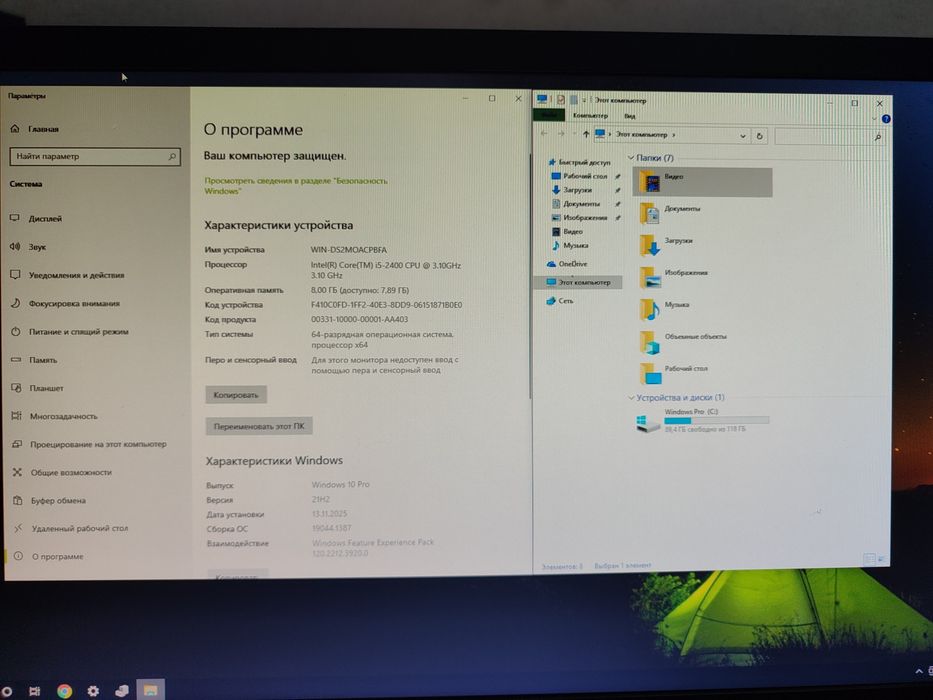Select the Объемные объекты folder

pos(683,341)
